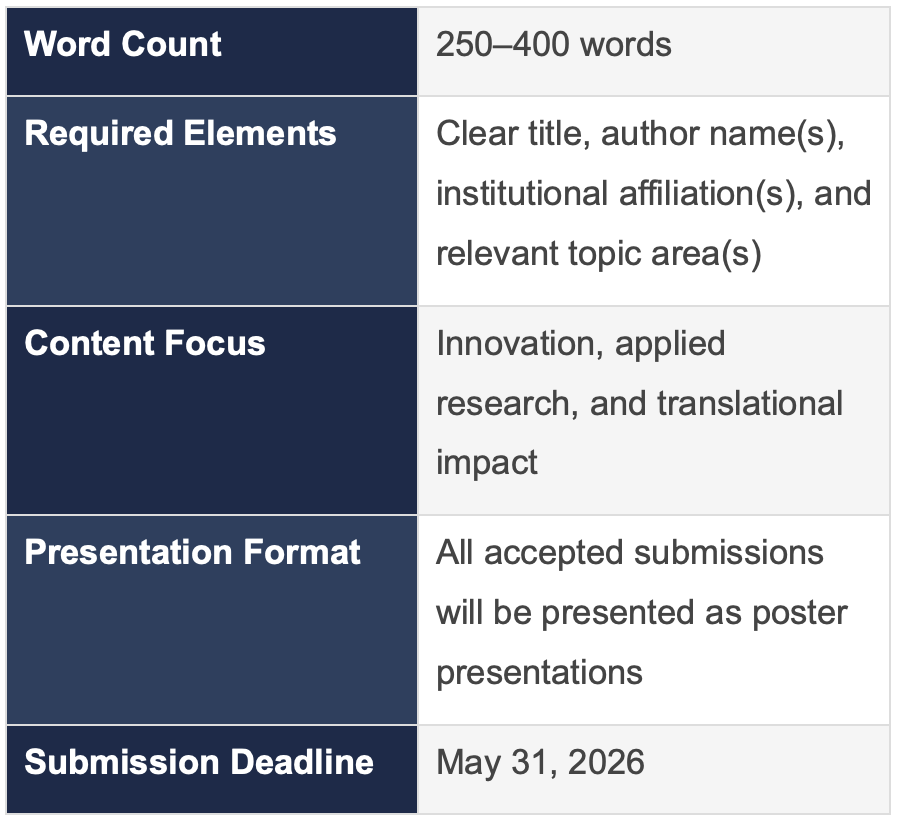Click the May 31, 2026 date
The height and width of the screenshot is (826, 900).
tap(540, 762)
